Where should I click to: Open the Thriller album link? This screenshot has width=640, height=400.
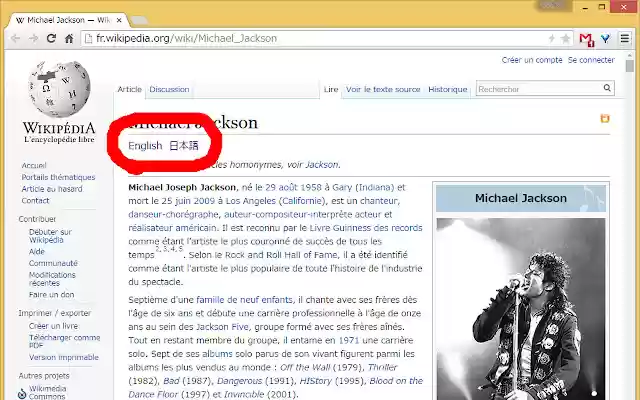[382, 367]
